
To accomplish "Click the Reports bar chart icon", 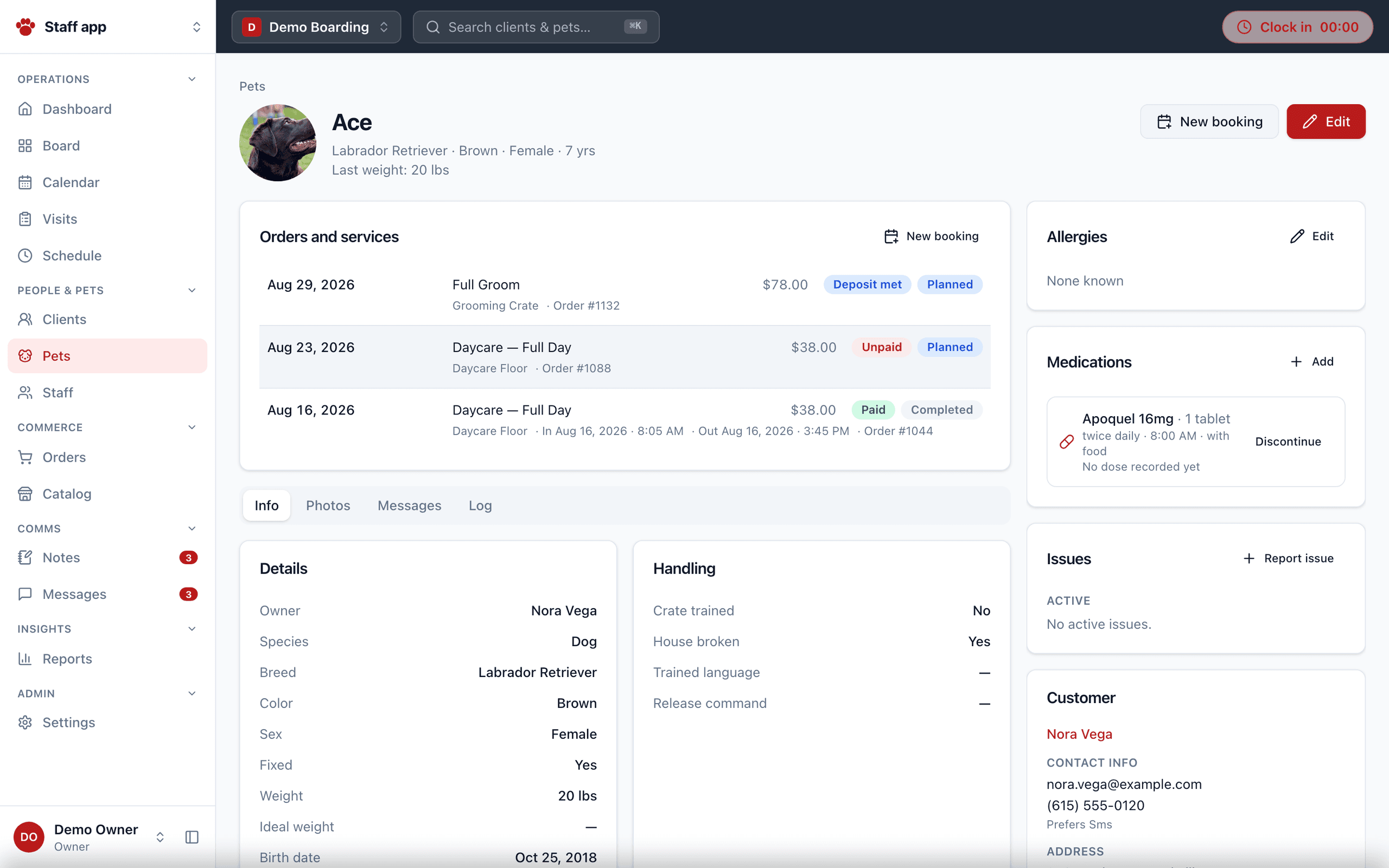I will (26, 659).
